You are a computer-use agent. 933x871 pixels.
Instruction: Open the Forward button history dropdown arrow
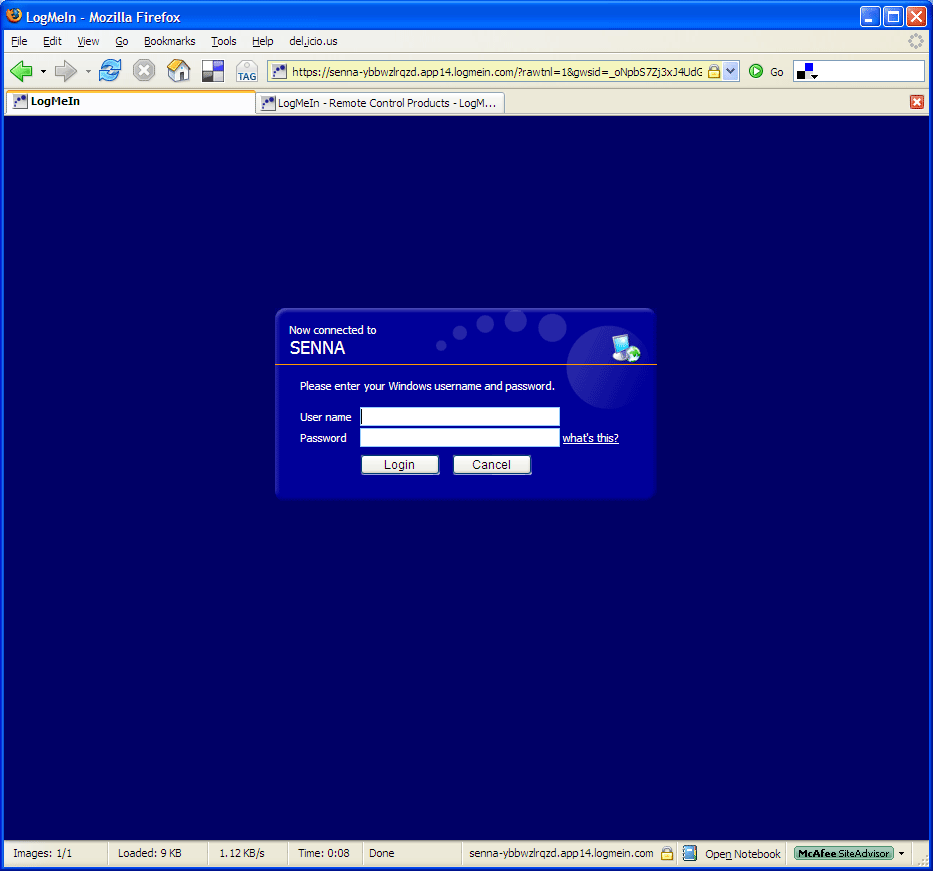click(88, 72)
